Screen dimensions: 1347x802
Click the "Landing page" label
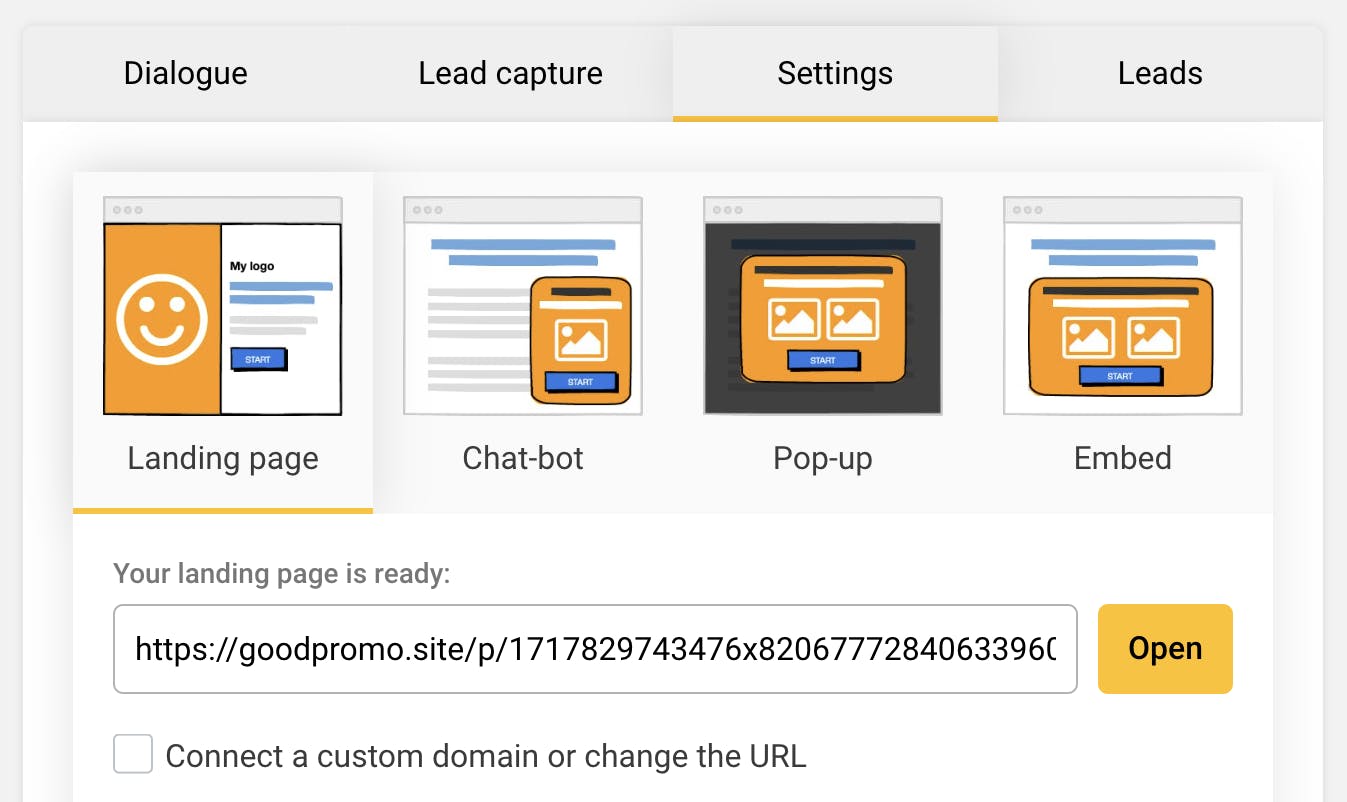[x=223, y=459]
